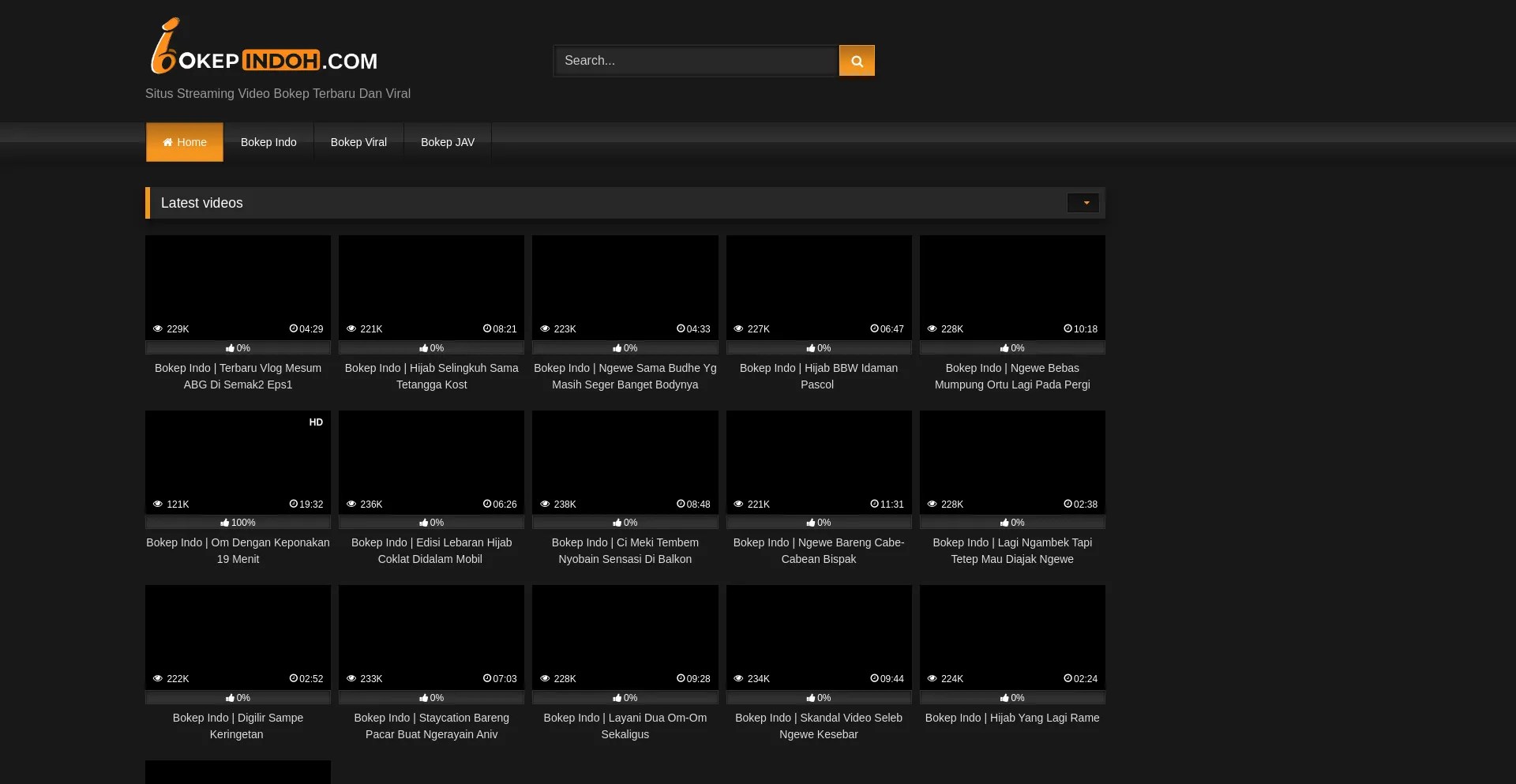Click the orange magnifier search button
The width and height of the screenshot is (1516, 784).
tap(857, 61)
